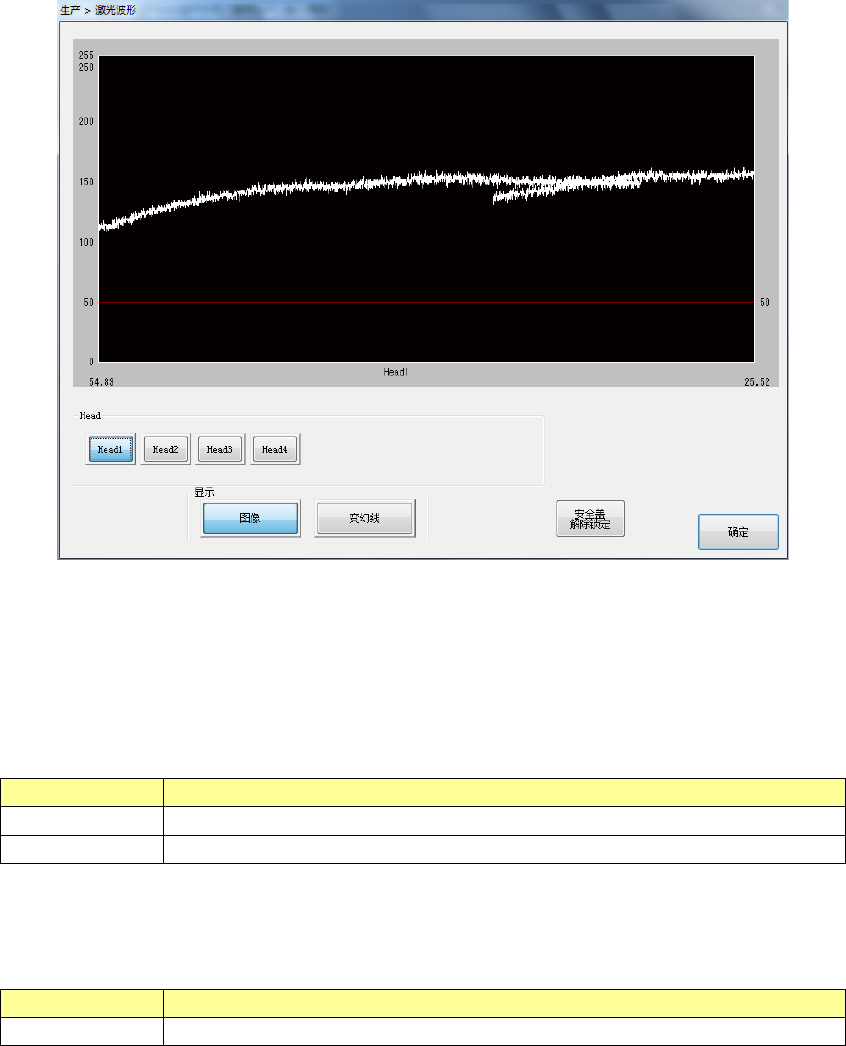Choose the 图像 display mode
Screen dimensions: 846x1046
click(250, 518)
